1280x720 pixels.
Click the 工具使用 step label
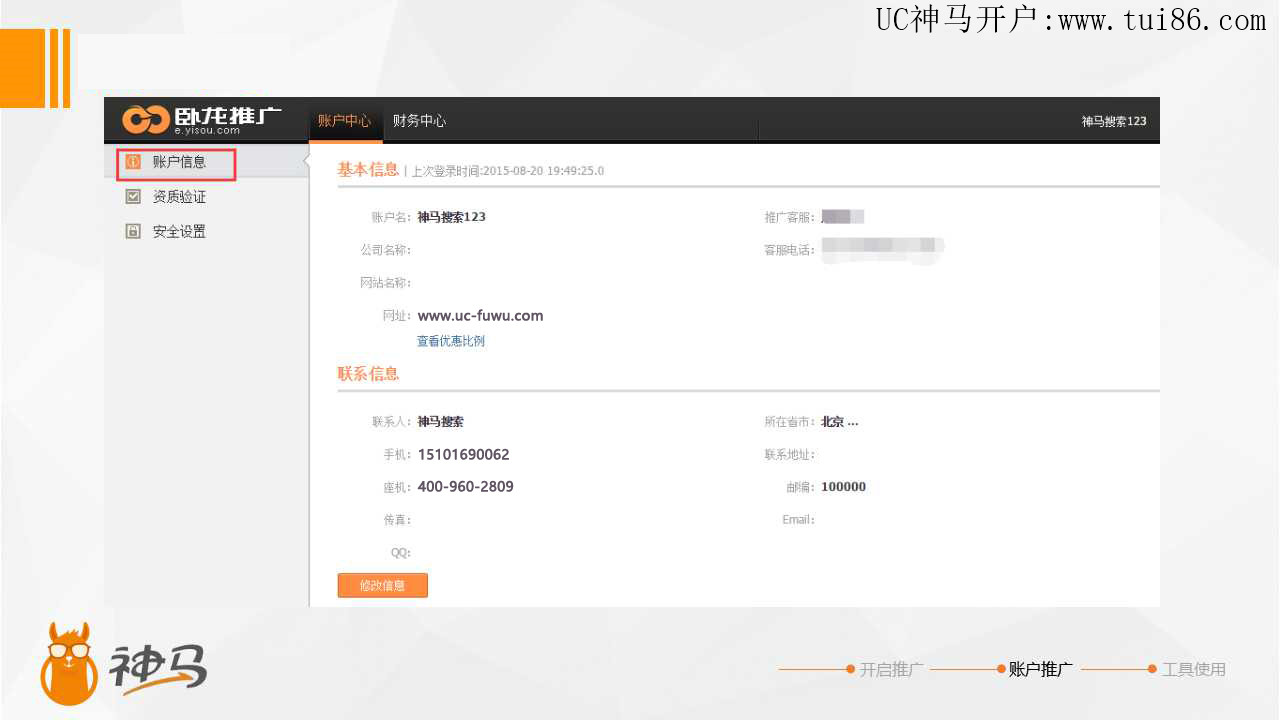(1194, 670)
